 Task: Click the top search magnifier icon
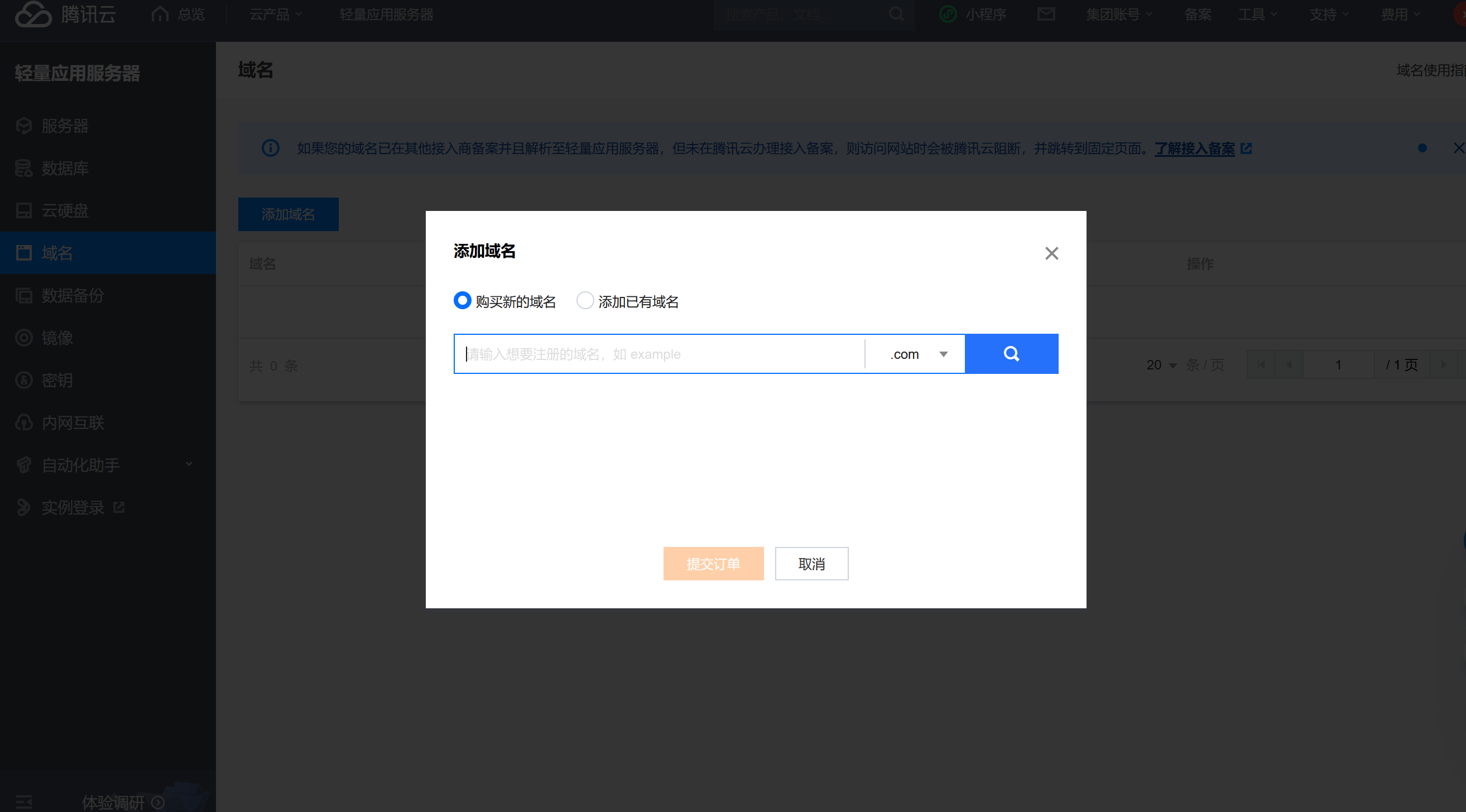tap(896, 13)
